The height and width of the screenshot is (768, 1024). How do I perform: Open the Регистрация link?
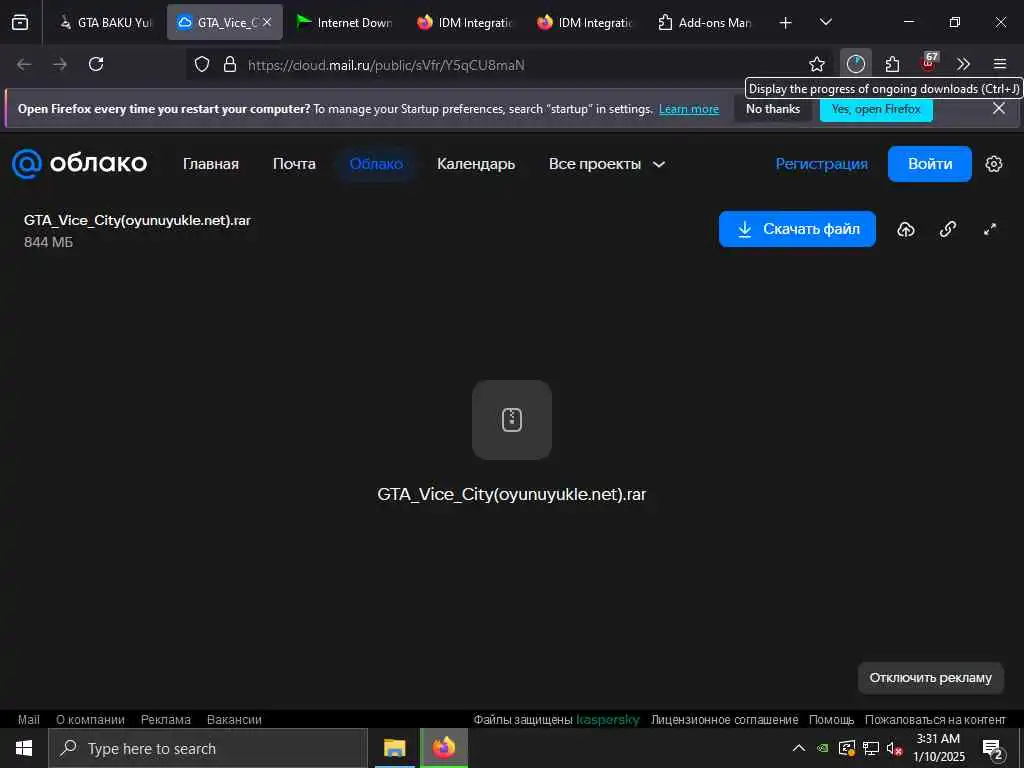[x=822, y=164]
